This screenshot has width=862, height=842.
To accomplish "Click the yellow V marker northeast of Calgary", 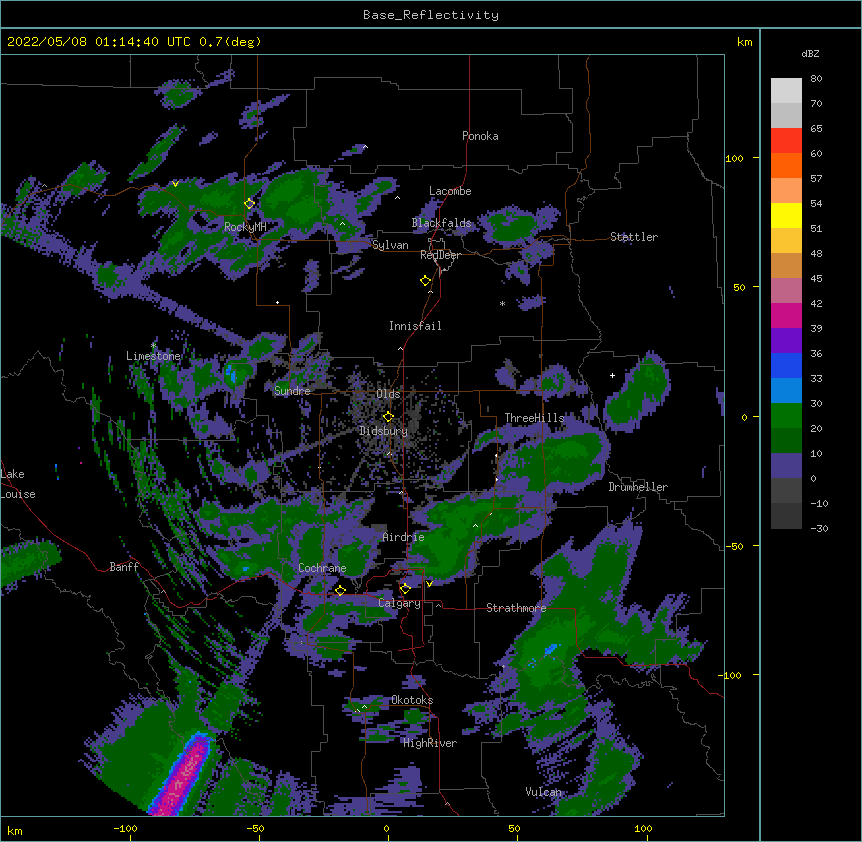I will tap(429, 584).
